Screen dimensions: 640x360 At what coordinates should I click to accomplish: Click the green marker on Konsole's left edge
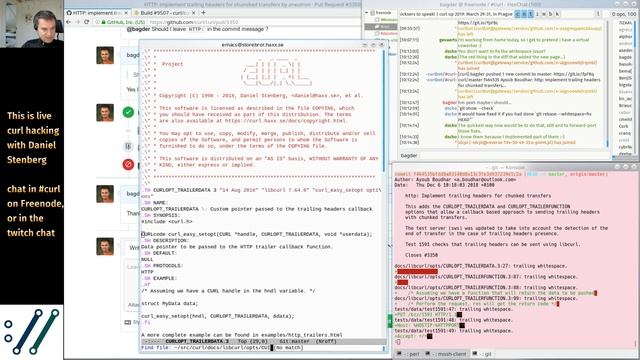click(390, 321)
